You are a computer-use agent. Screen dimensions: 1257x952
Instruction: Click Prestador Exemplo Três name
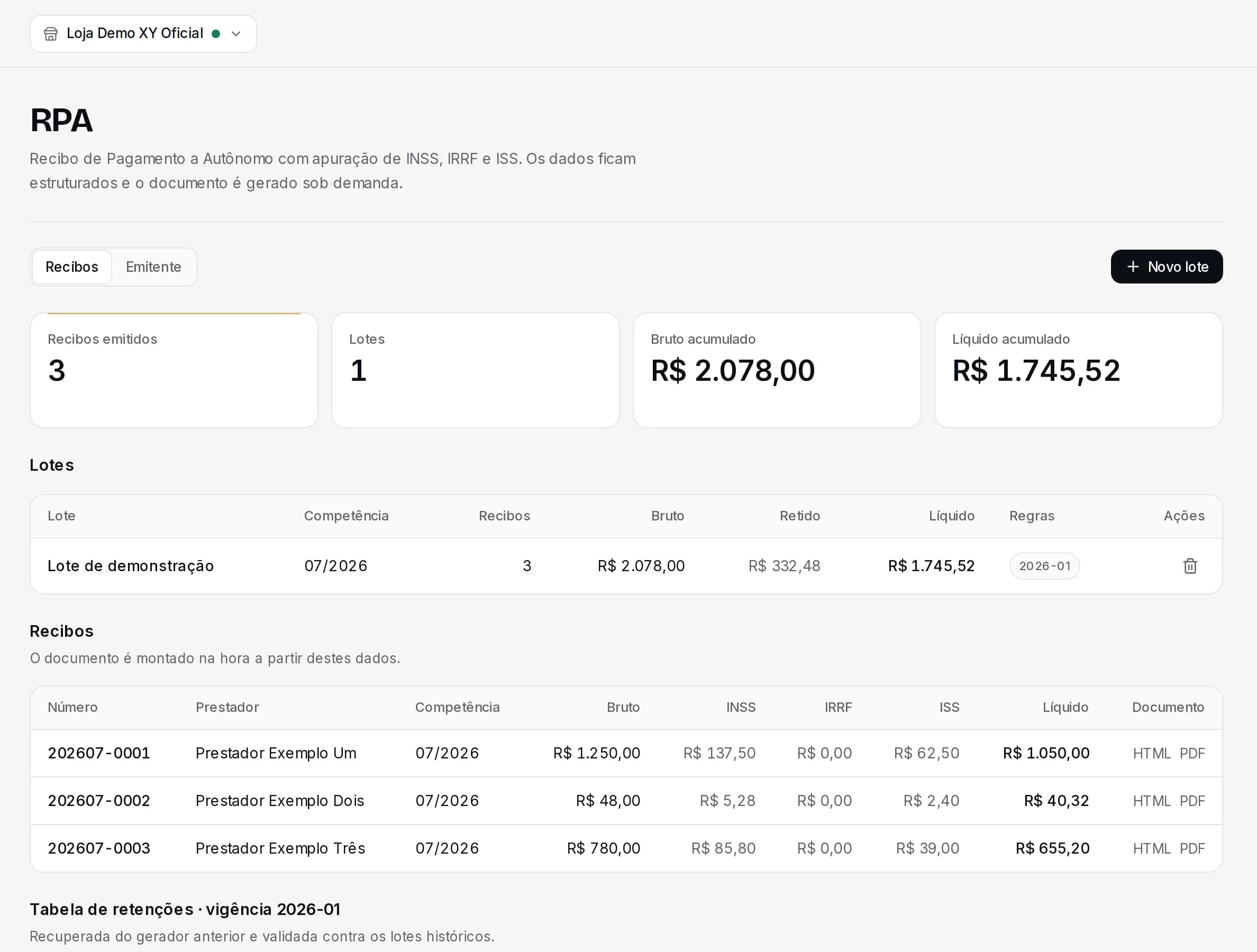tap(280, 849)
